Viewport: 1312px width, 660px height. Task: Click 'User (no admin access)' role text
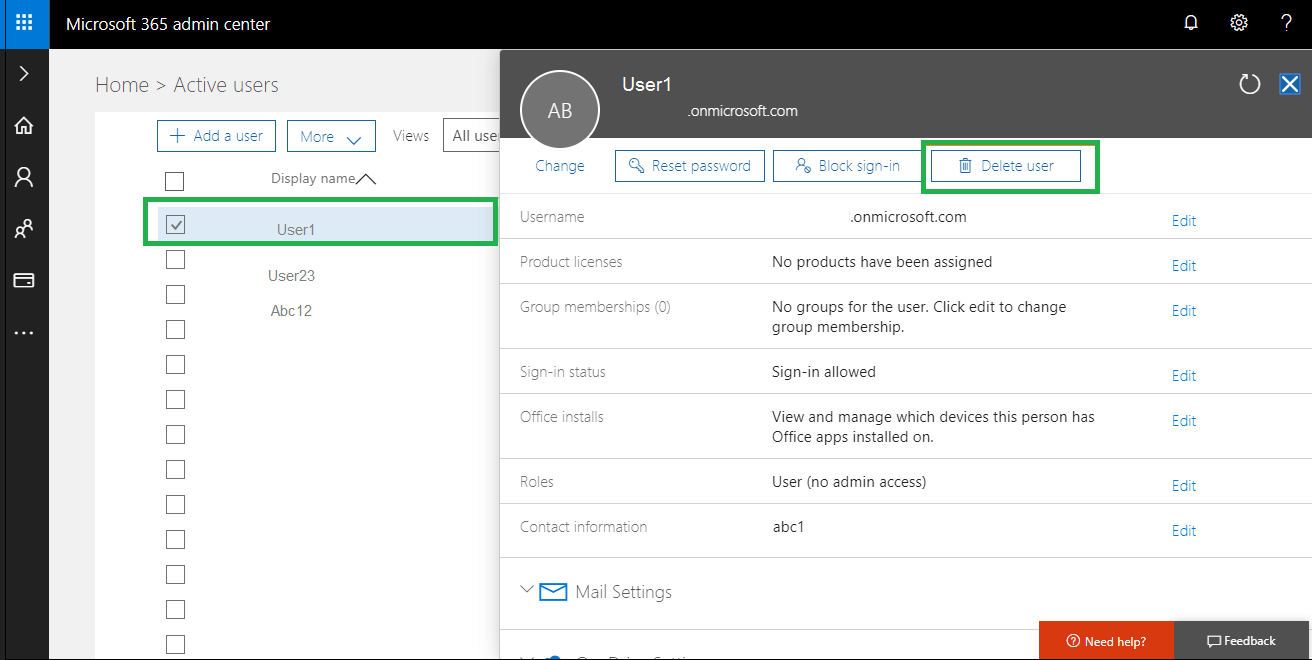(x=849, y=482)
